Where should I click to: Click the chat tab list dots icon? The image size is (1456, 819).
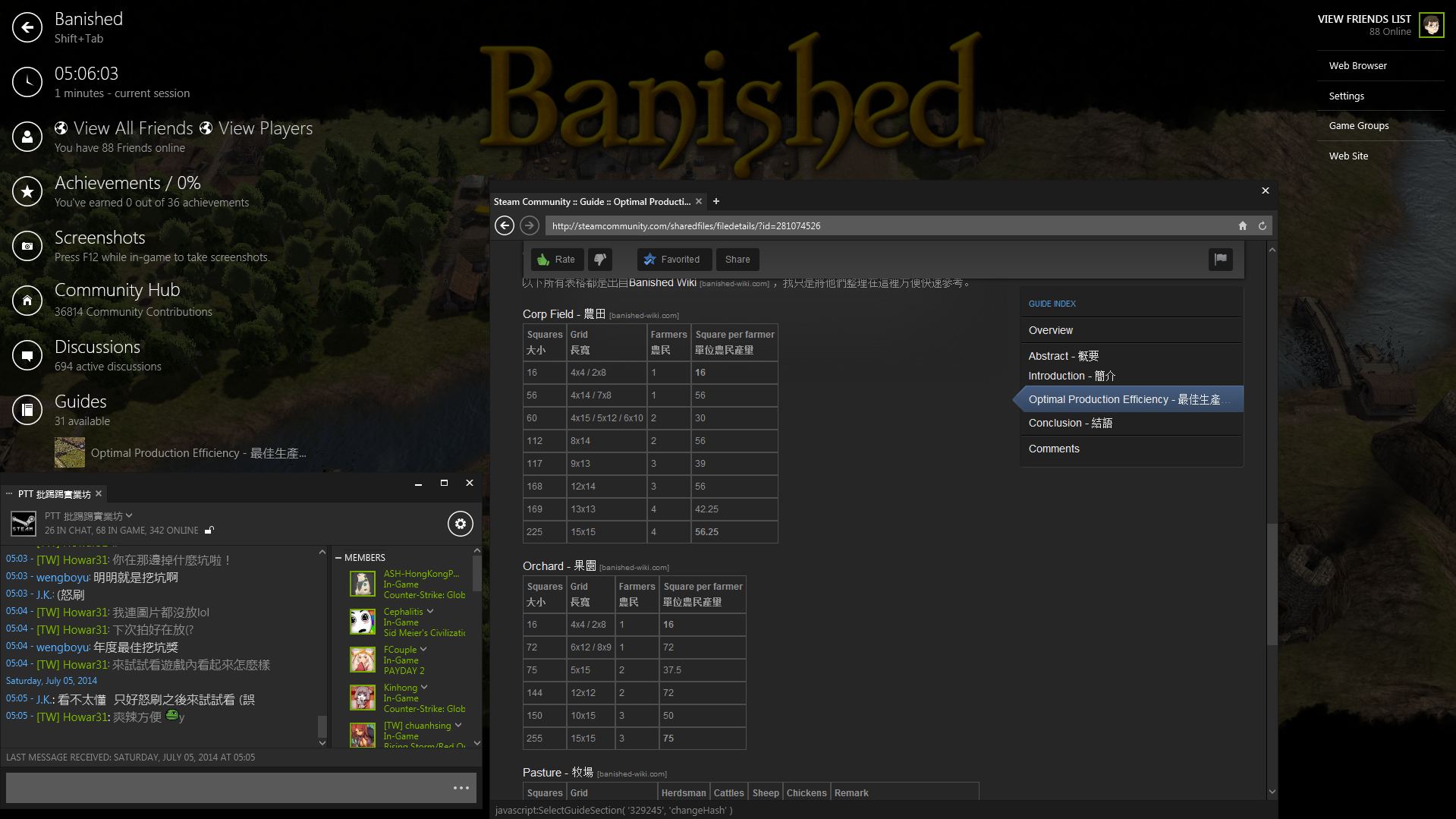tap(9, 493)
